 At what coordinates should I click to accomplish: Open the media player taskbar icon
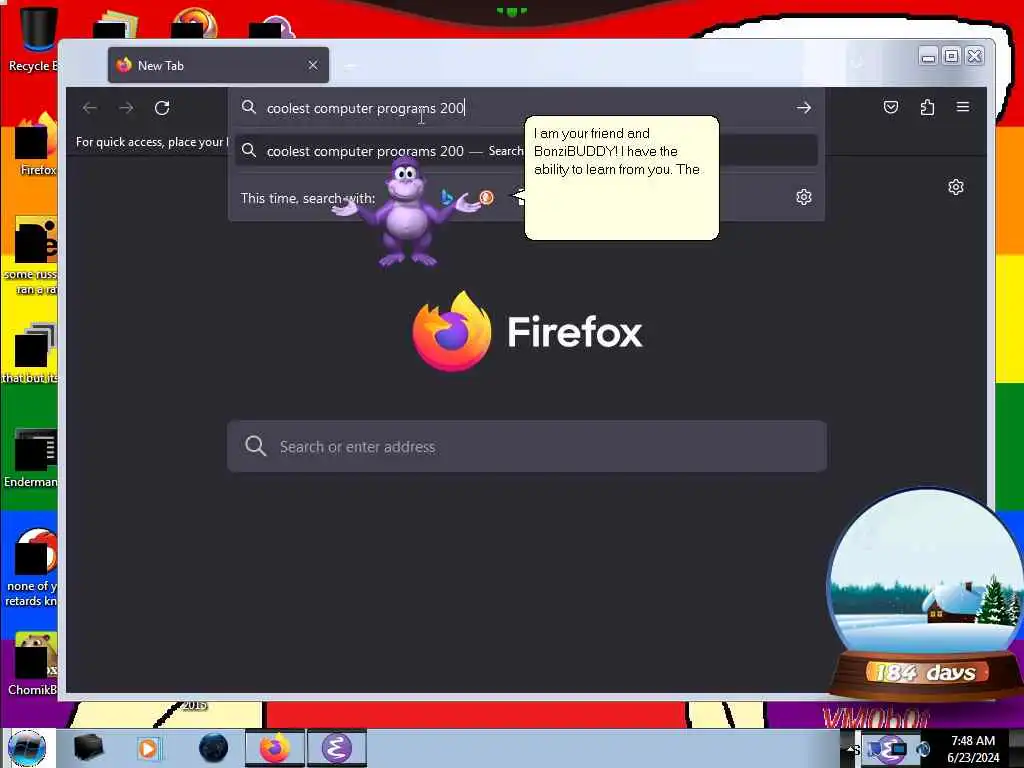(148, 748)
